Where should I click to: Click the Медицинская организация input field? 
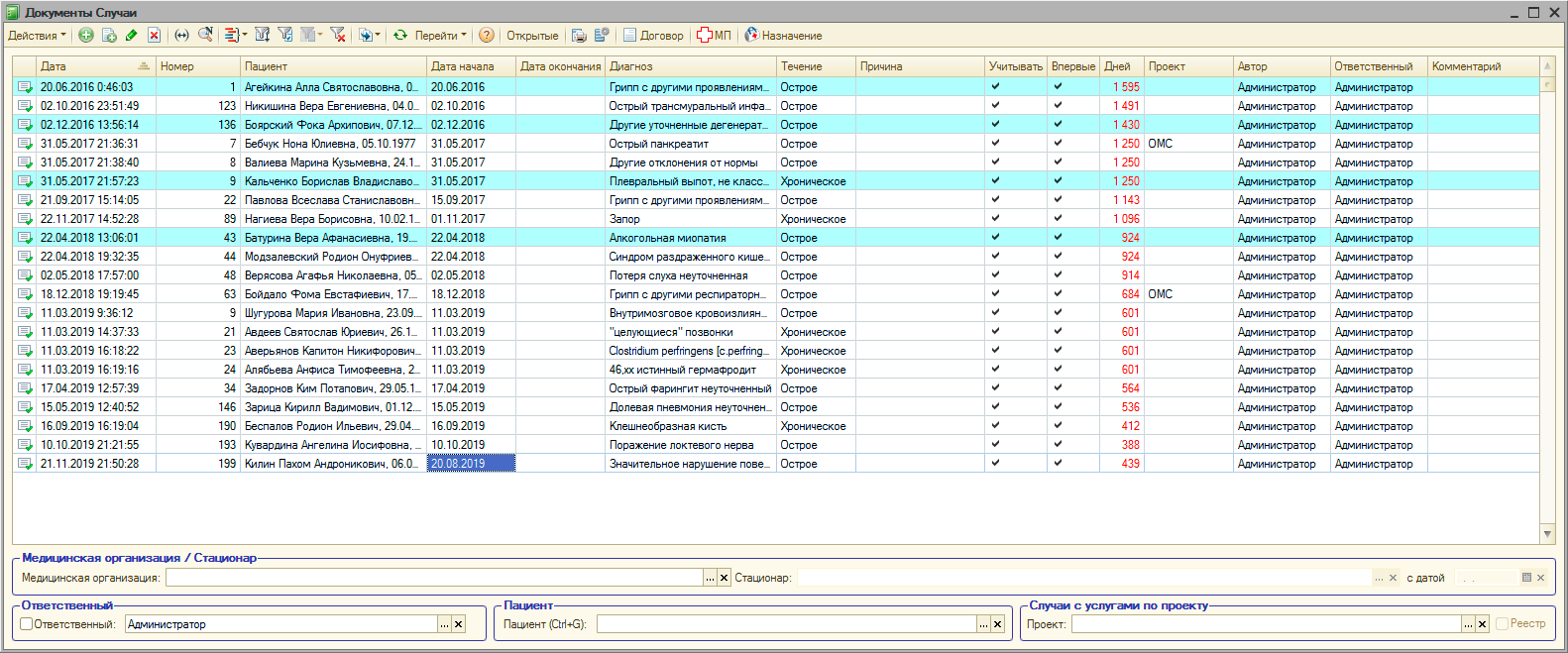(x=433, y=578)
